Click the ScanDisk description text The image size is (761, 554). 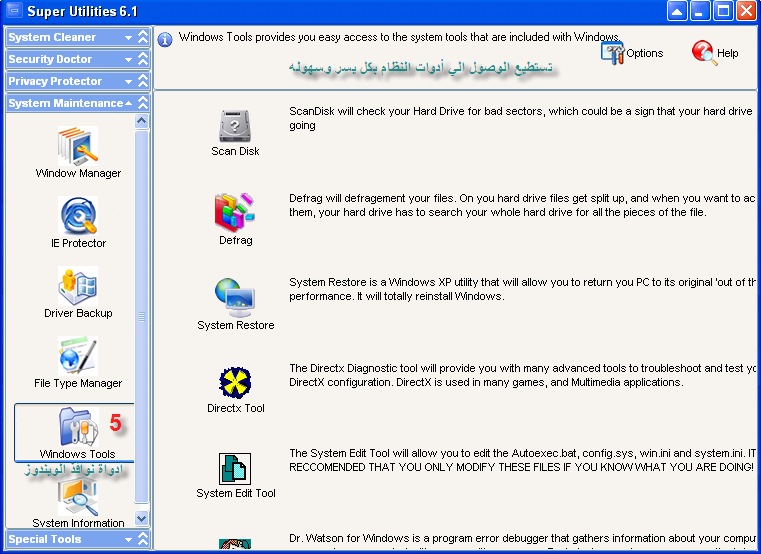coord(521,118)
